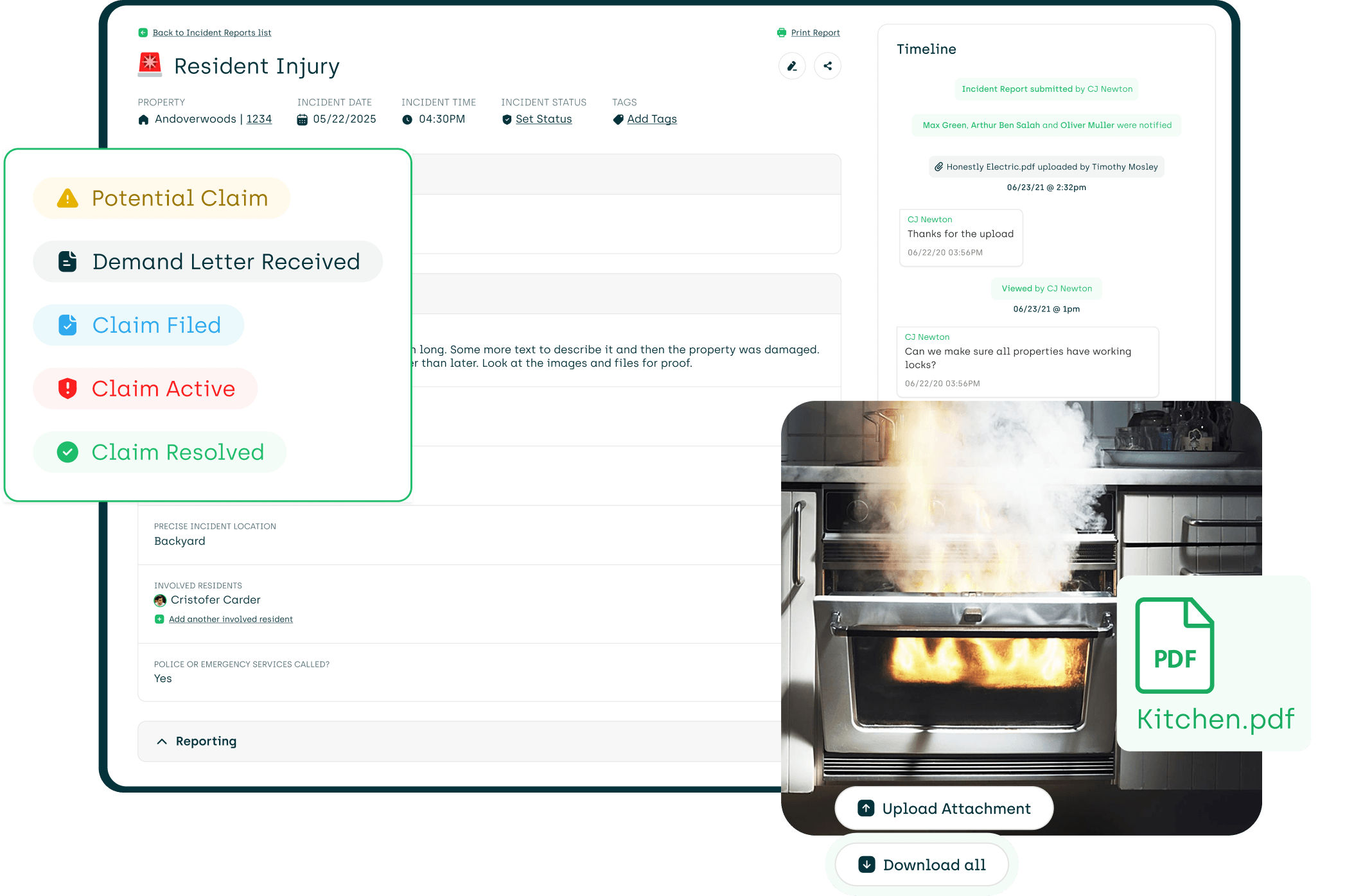
Task: Click the tag icon next to Add Tags
Action: click(x=618, y=119)
